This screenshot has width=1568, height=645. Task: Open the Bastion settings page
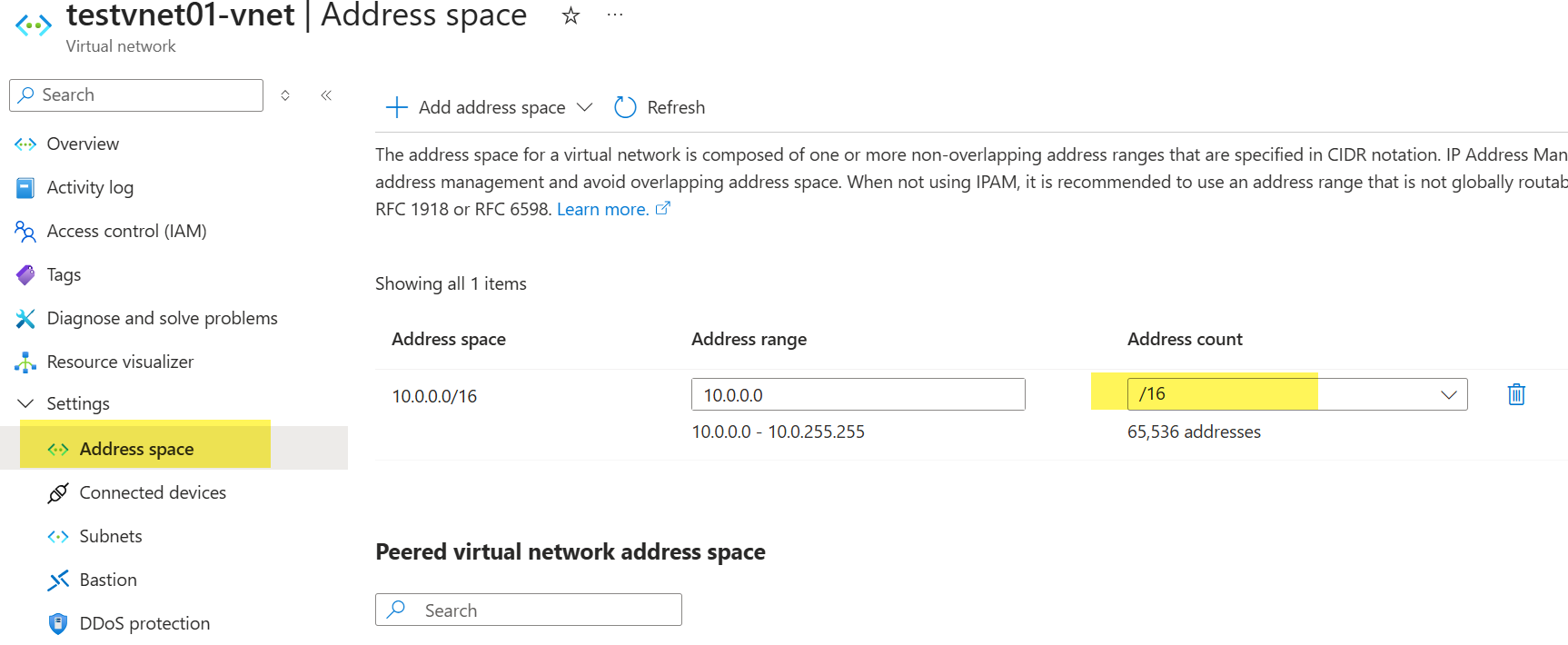pos(108,580)
